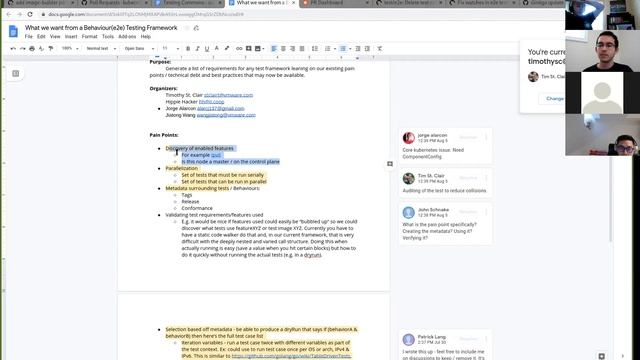This screenshot has height=360, width=640.
Task: Click the Decrease indent icon
Action: (358, 49)
